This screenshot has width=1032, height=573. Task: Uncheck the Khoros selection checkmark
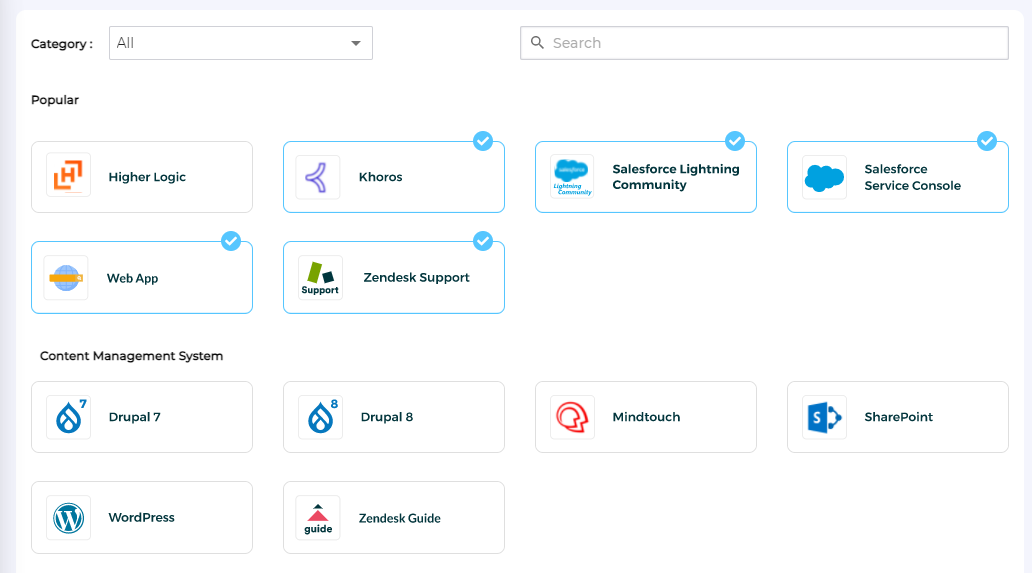[x=483, y=141]
